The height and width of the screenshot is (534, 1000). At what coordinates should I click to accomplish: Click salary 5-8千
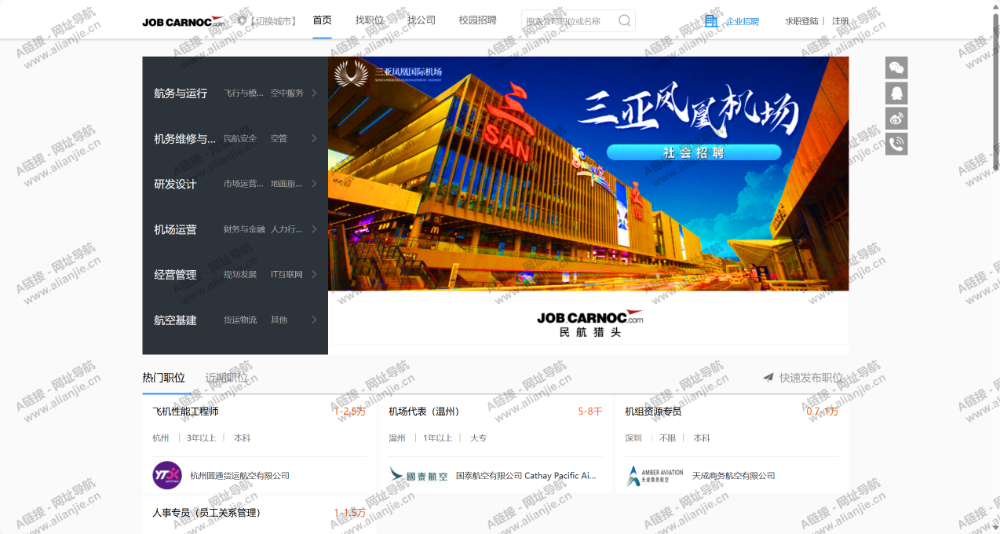(590, 412)
